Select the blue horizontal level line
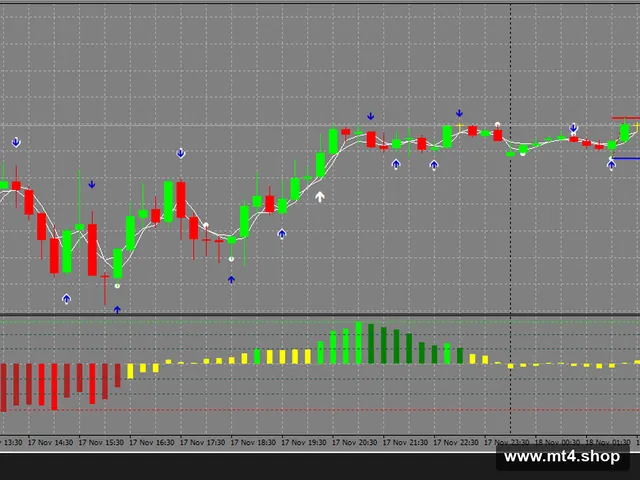The width and height of the screenshot is (640, 480). (626, 158)
